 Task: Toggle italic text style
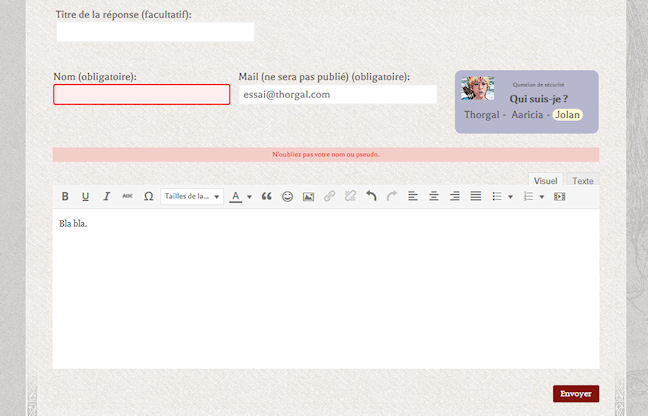(x=106, y=197)
